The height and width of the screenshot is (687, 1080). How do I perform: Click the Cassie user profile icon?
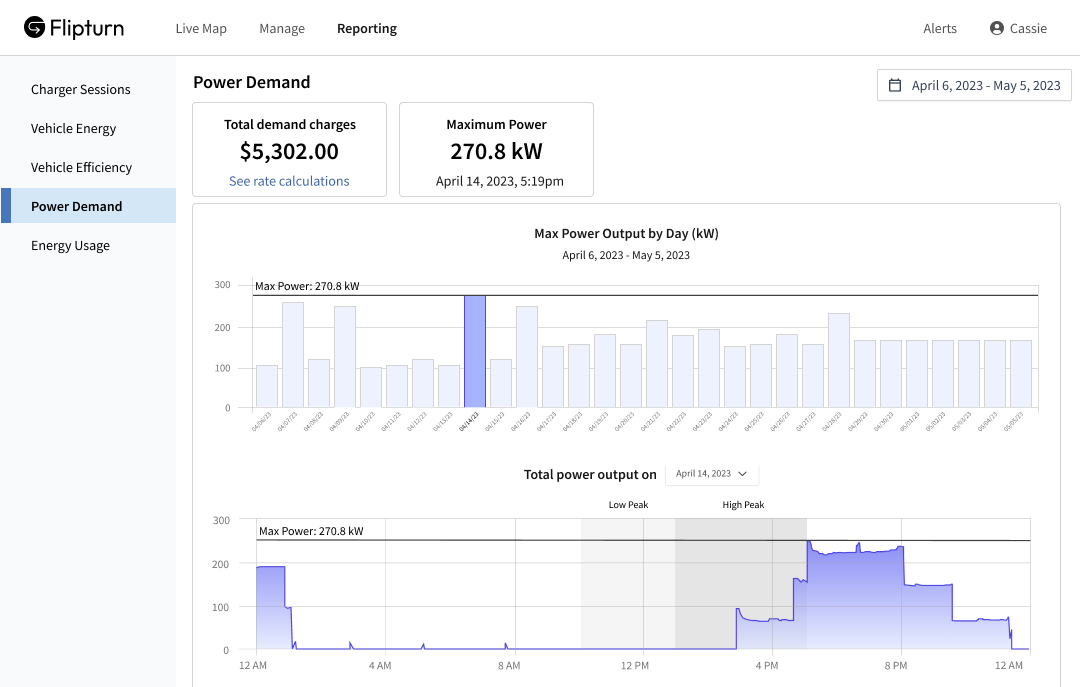point(996,28)
